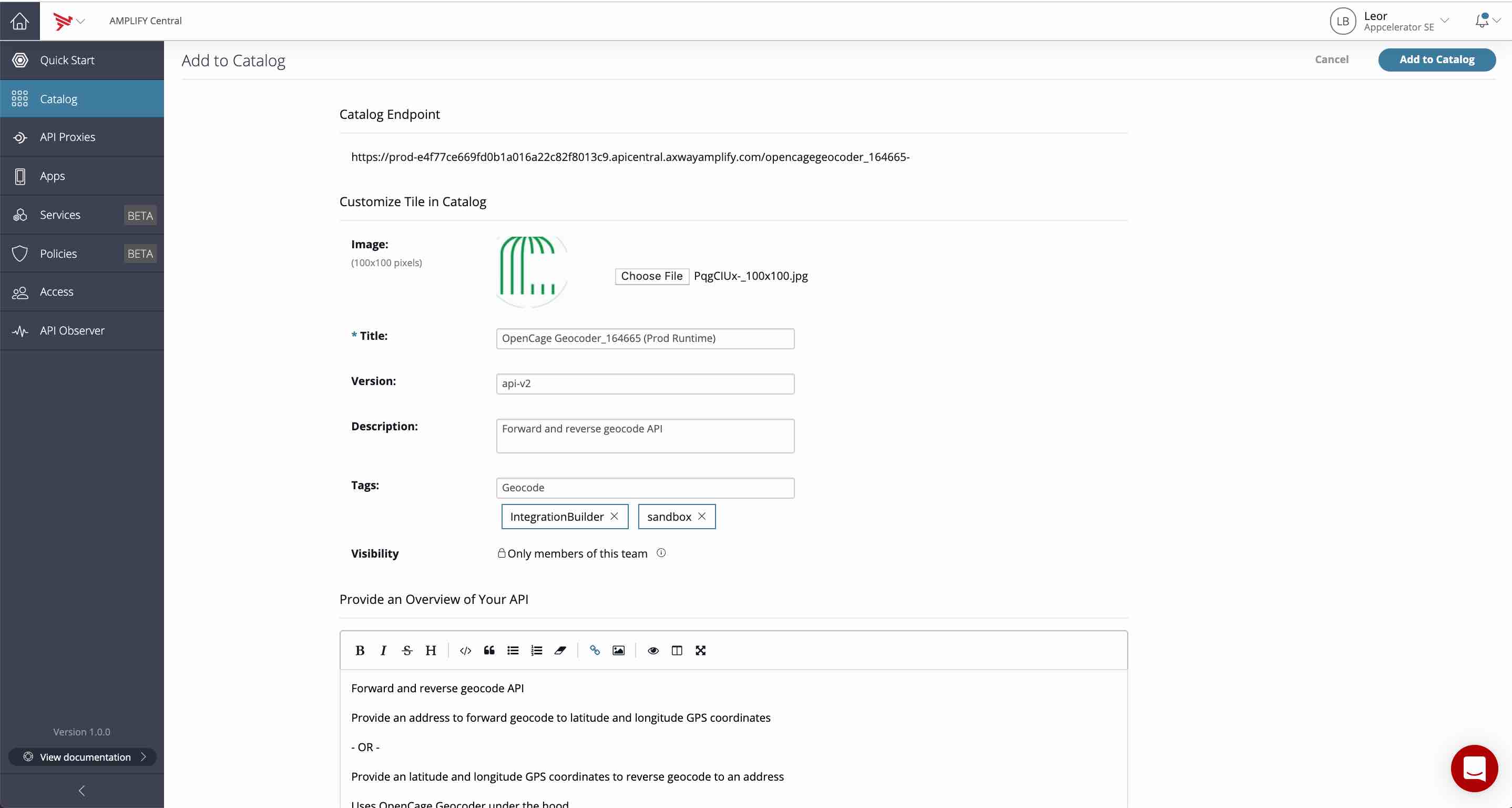Focus the Title input field
1512x808 pixels.
click(645, 338)
